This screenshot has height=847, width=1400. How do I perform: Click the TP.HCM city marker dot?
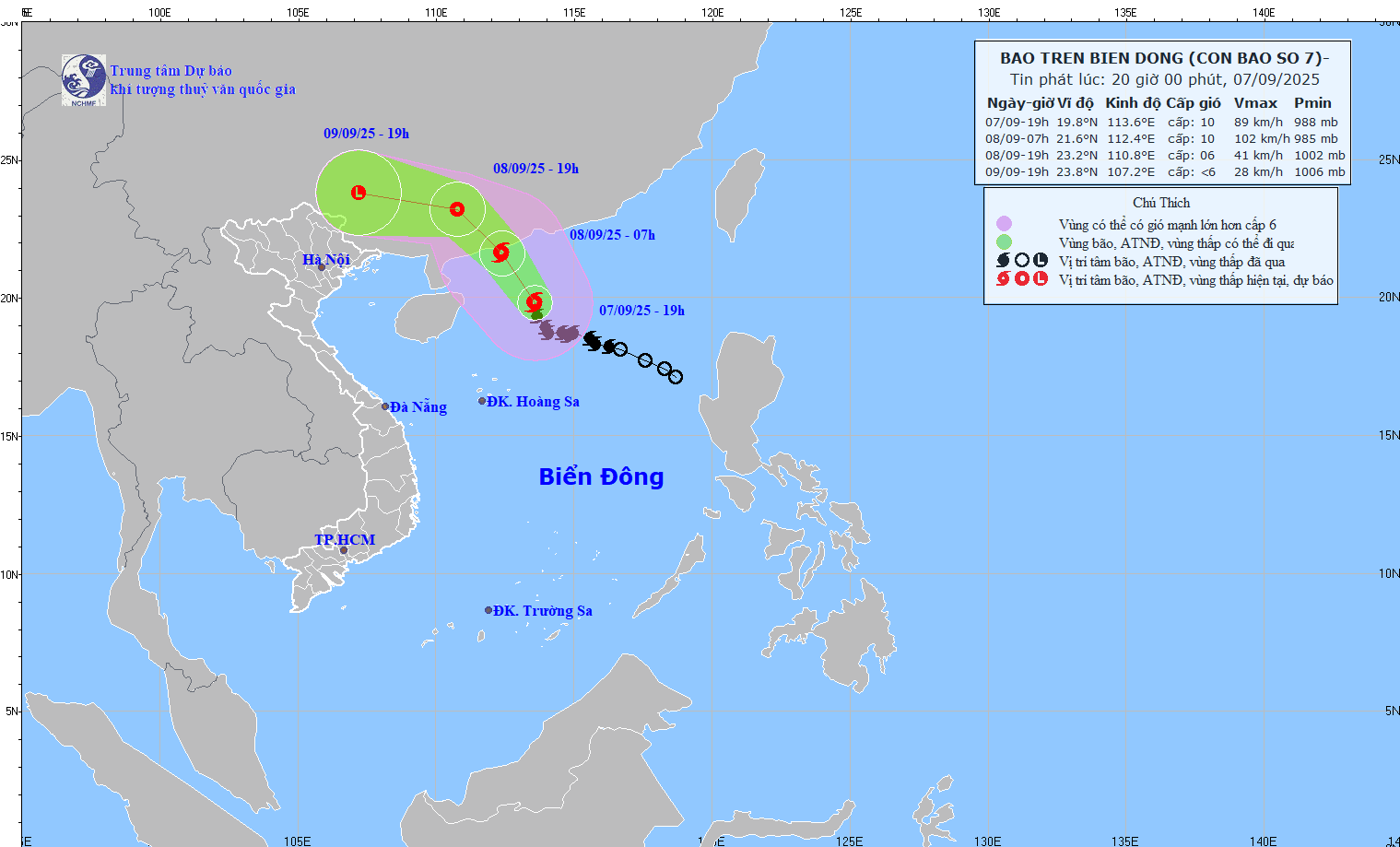coord(344,550)
